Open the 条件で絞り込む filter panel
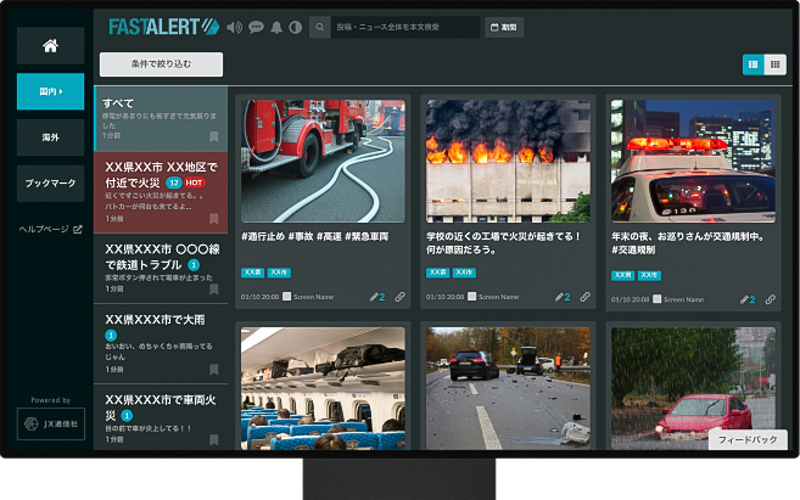The image size is (800, 500). (x=161, y=64)
